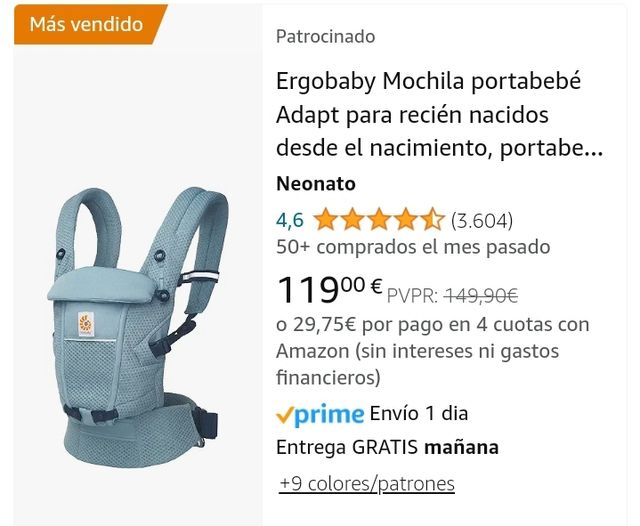Viewport: 640px width, 526px height.
Task: Open the Ergobaby Mochila portabebé product title
Action: 439,114
